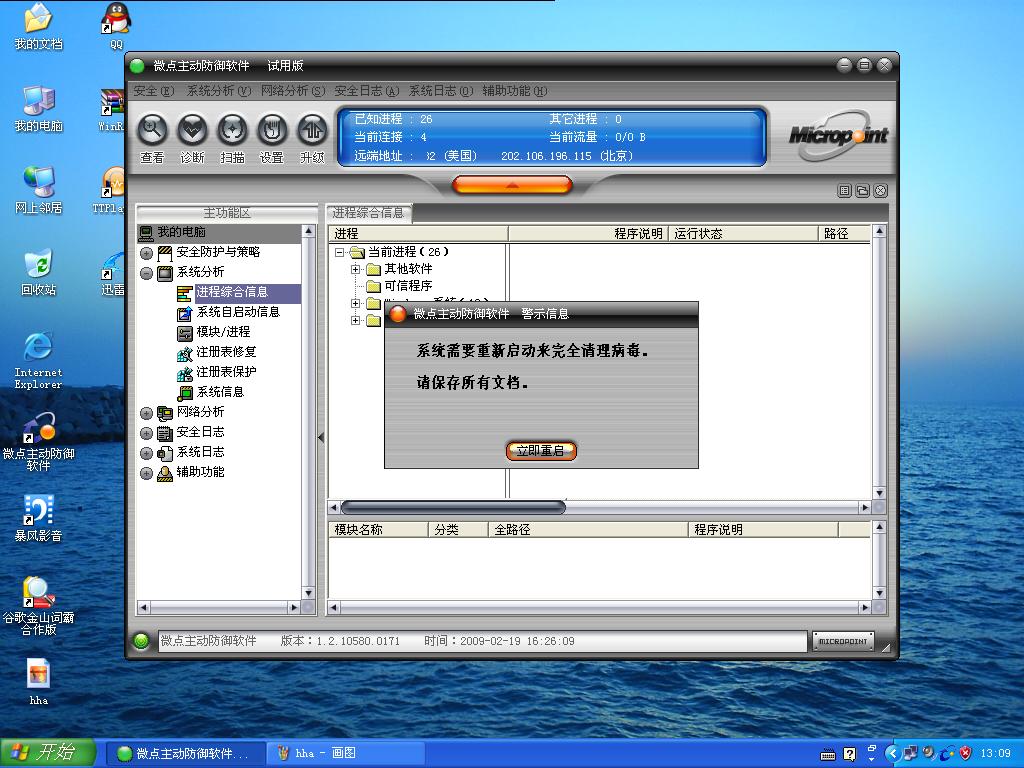Open the 安全日志(A) menu
The width and height of the screenshot is (1024, 768).
pyautogui.click(x=366, y=91)
